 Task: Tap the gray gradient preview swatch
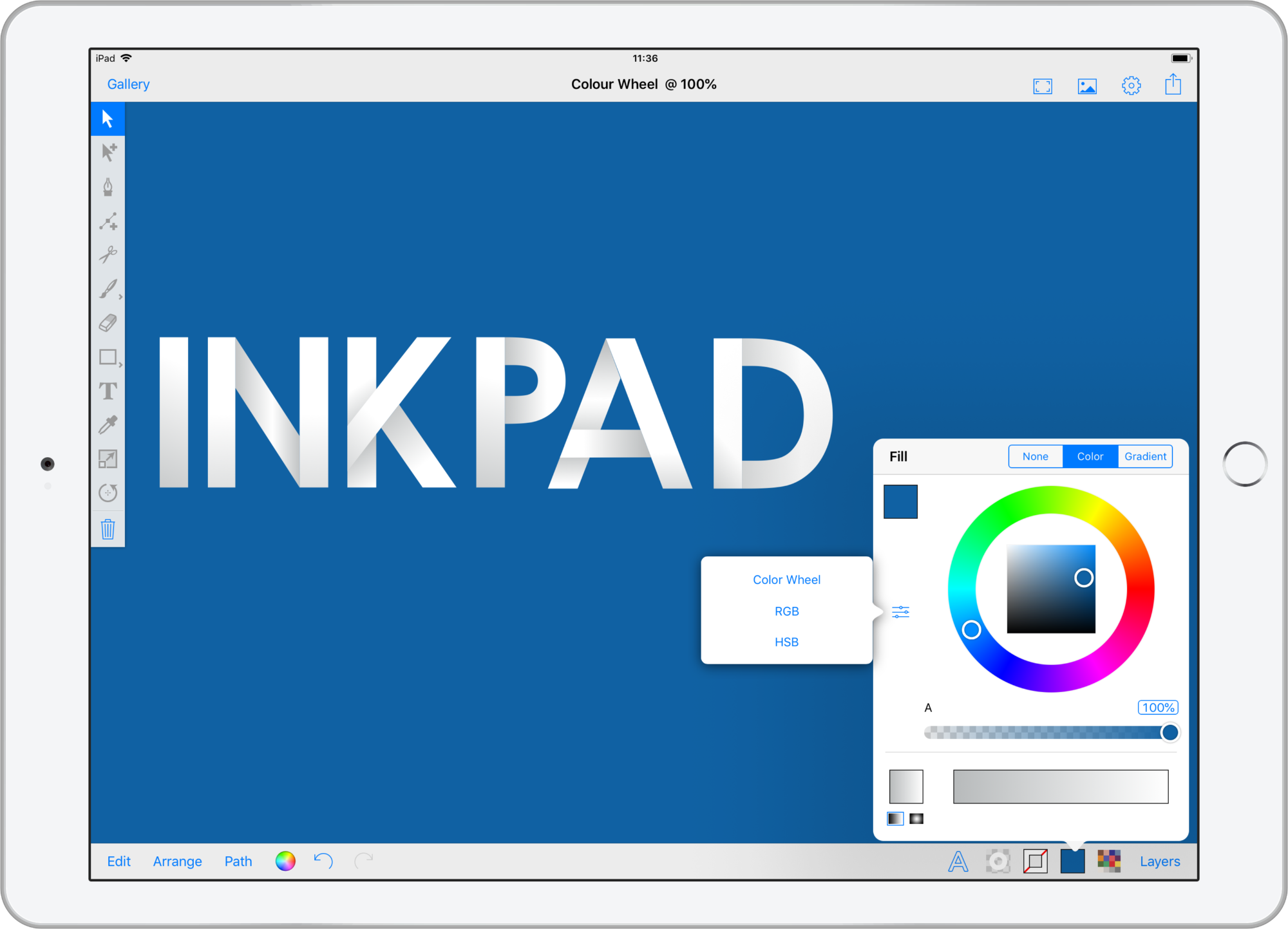[905, 786]
